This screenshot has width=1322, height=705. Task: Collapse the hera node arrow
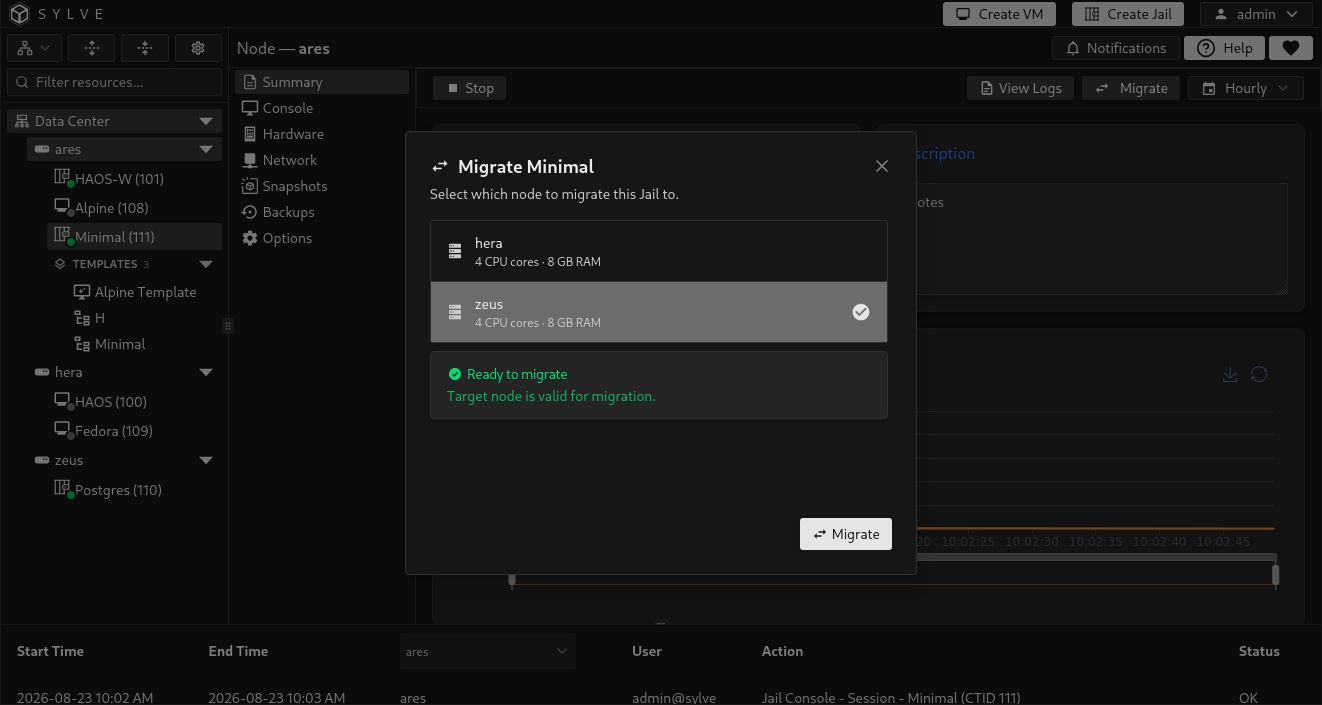(x=206, y=372)
